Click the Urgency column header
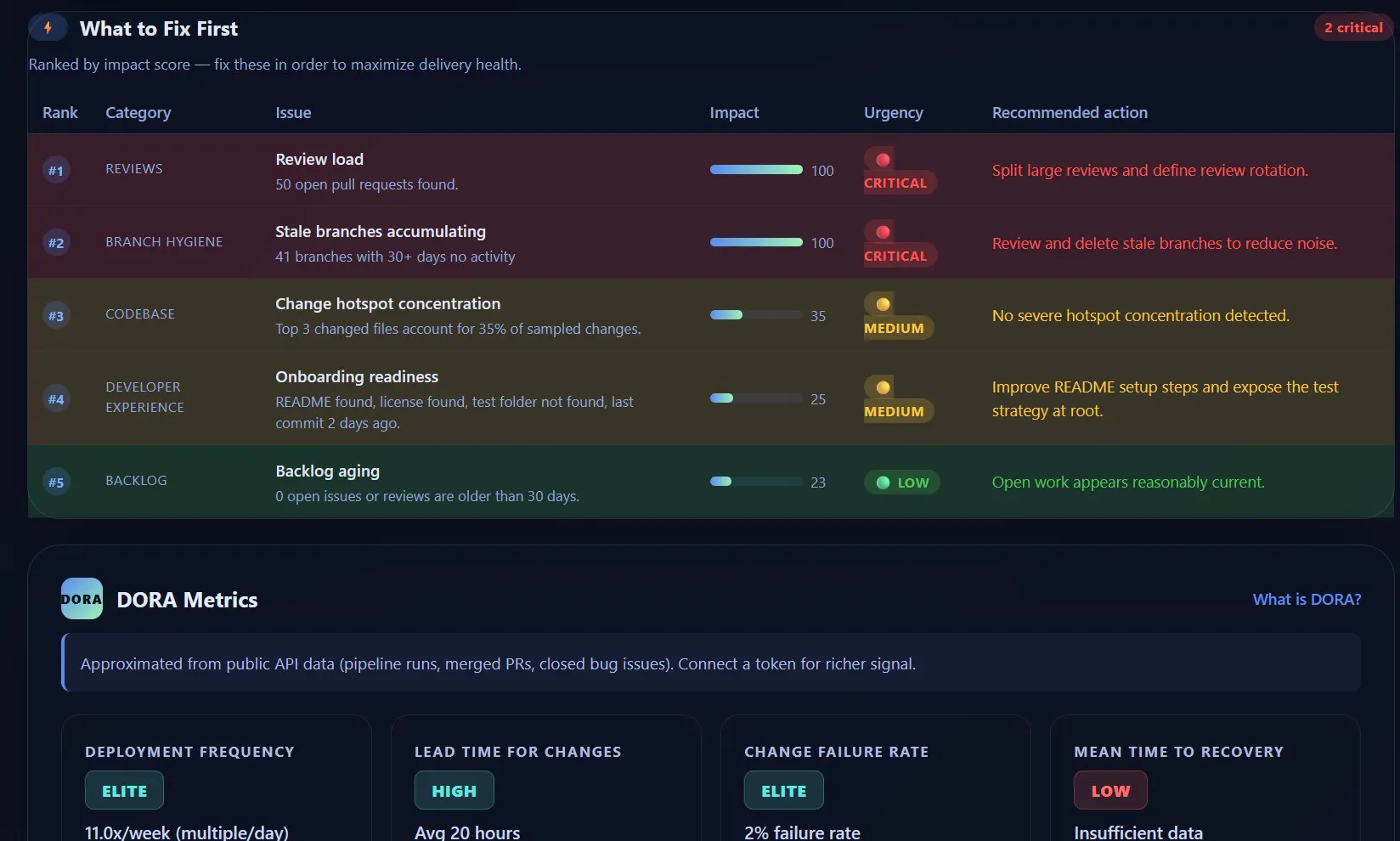 pos(894,113)
